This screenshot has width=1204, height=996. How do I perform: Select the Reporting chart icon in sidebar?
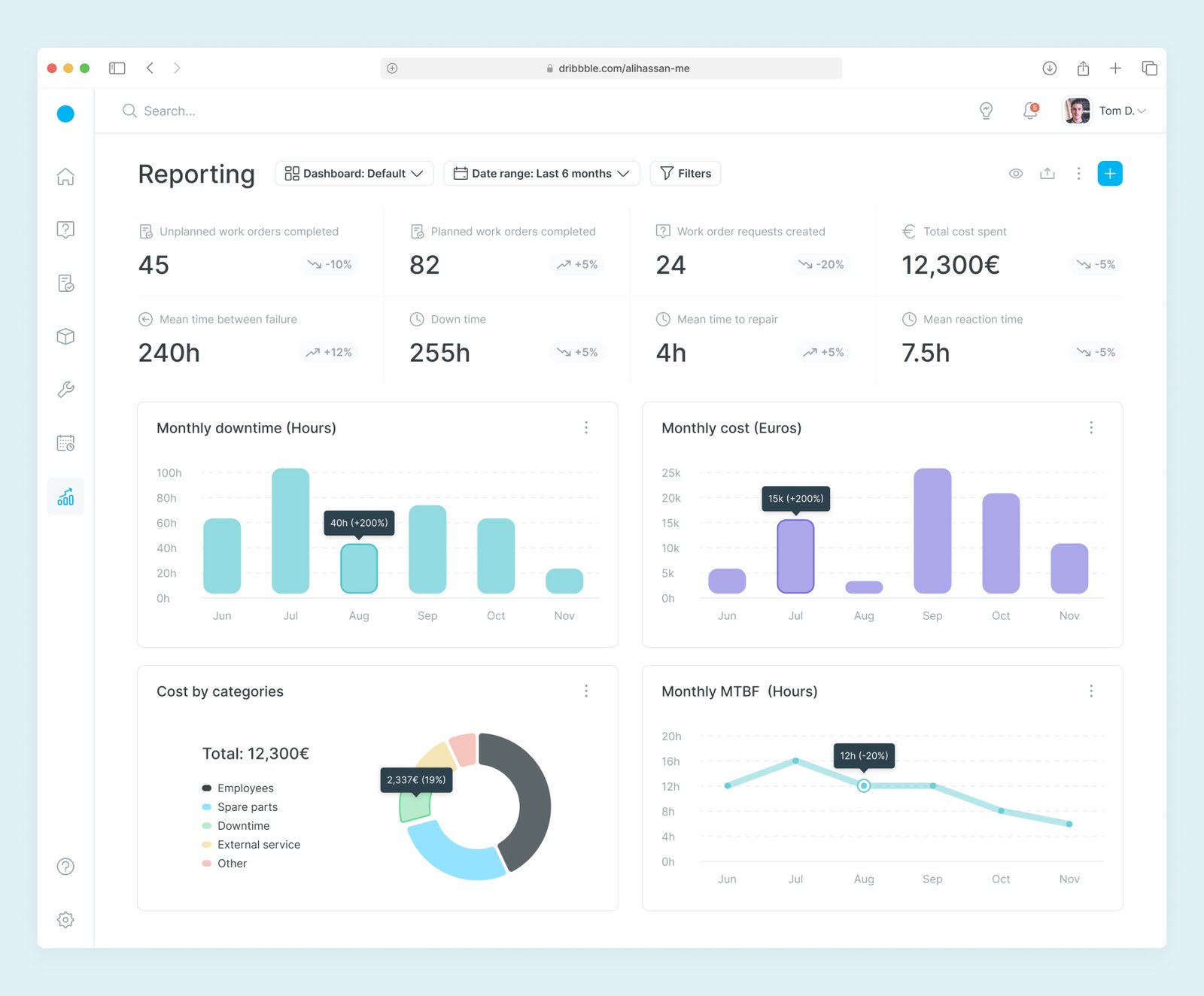(65, 496)
